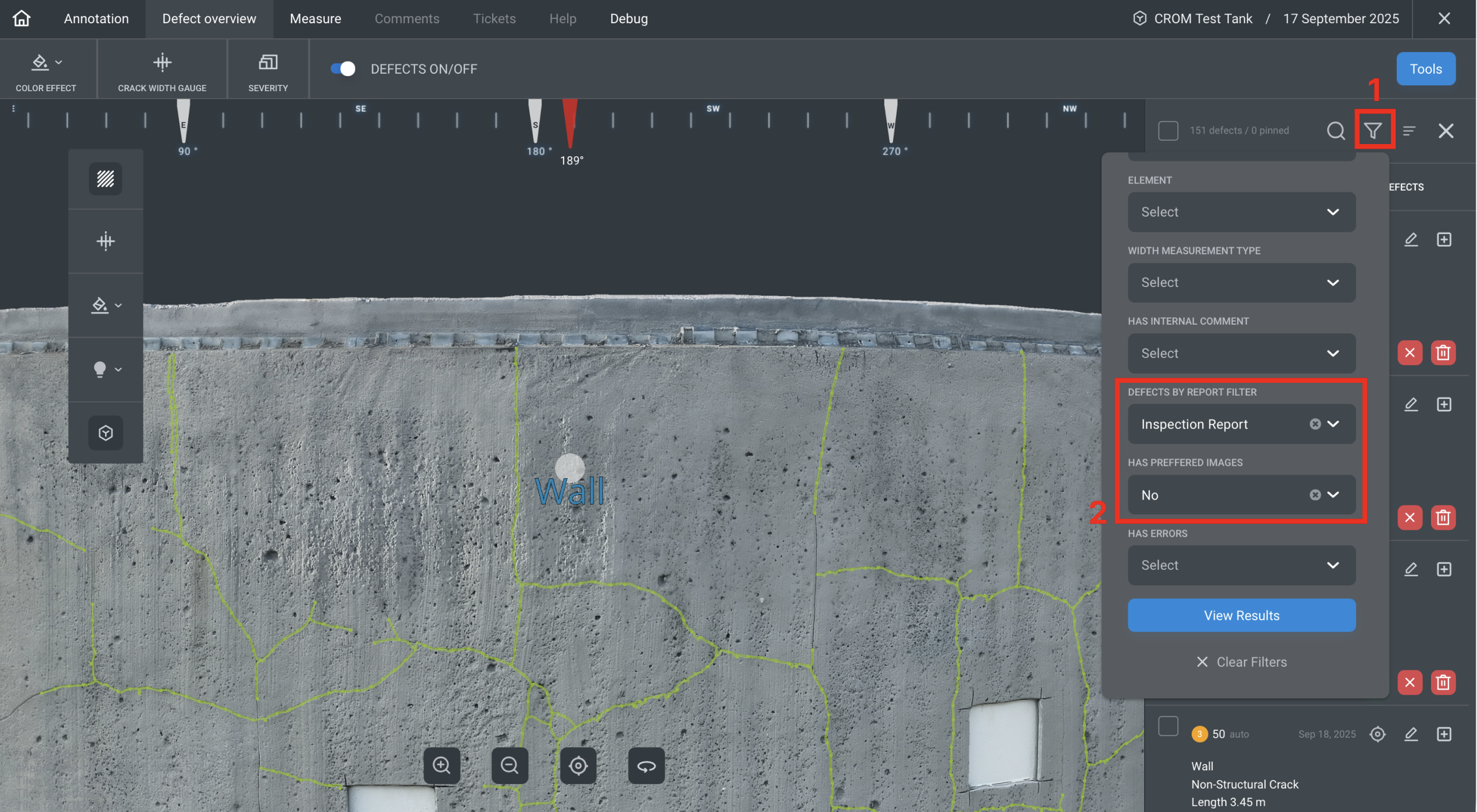1477x812 pixels.
Task: Expand the Has Errors dropdown
Action: [1241, 565]
